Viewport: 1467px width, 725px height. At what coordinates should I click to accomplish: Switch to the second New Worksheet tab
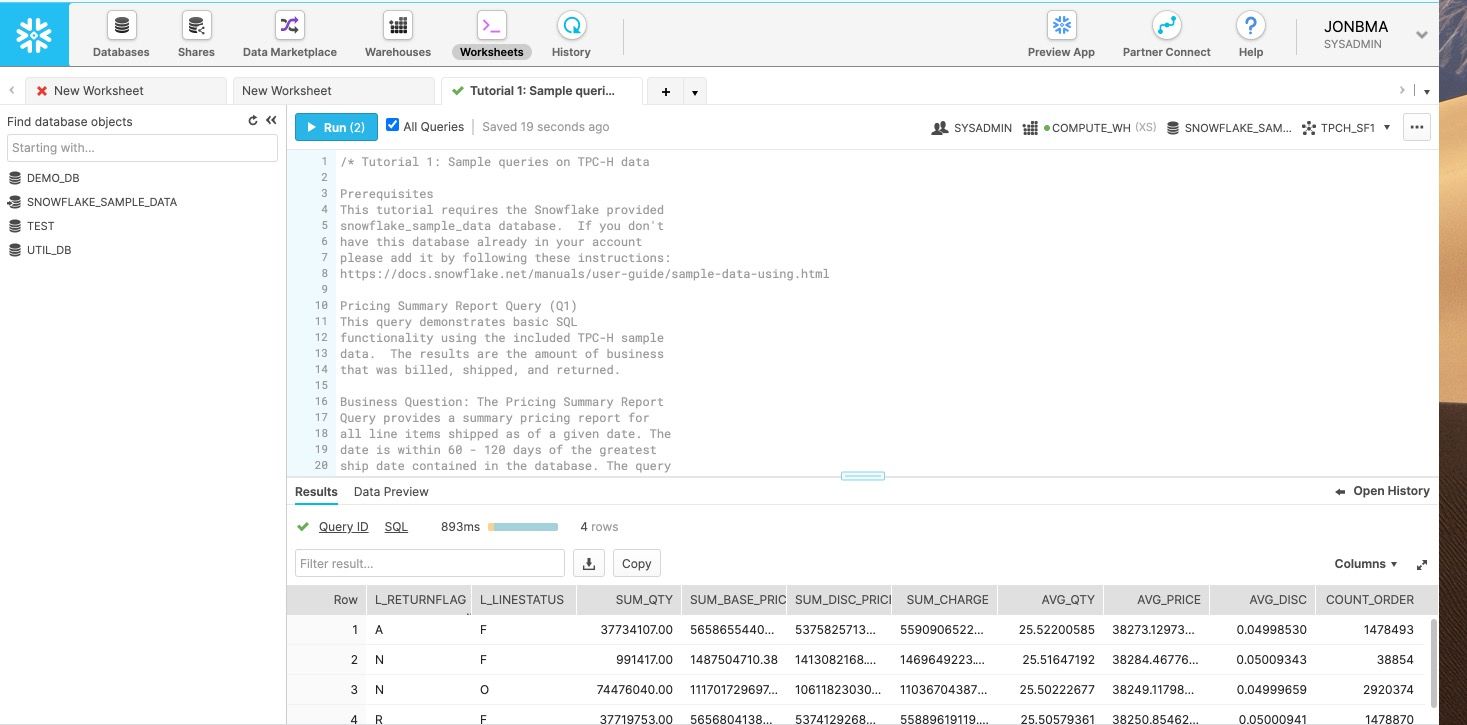335,90
